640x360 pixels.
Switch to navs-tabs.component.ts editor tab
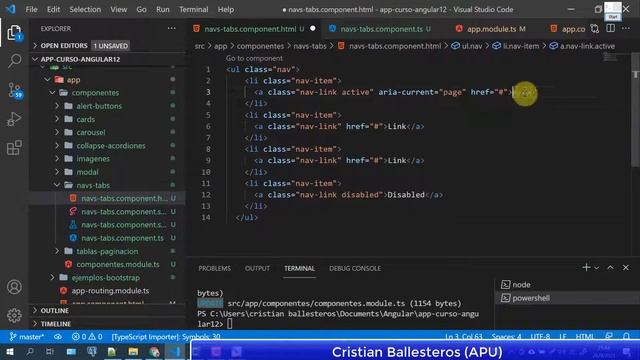point(381,29)
